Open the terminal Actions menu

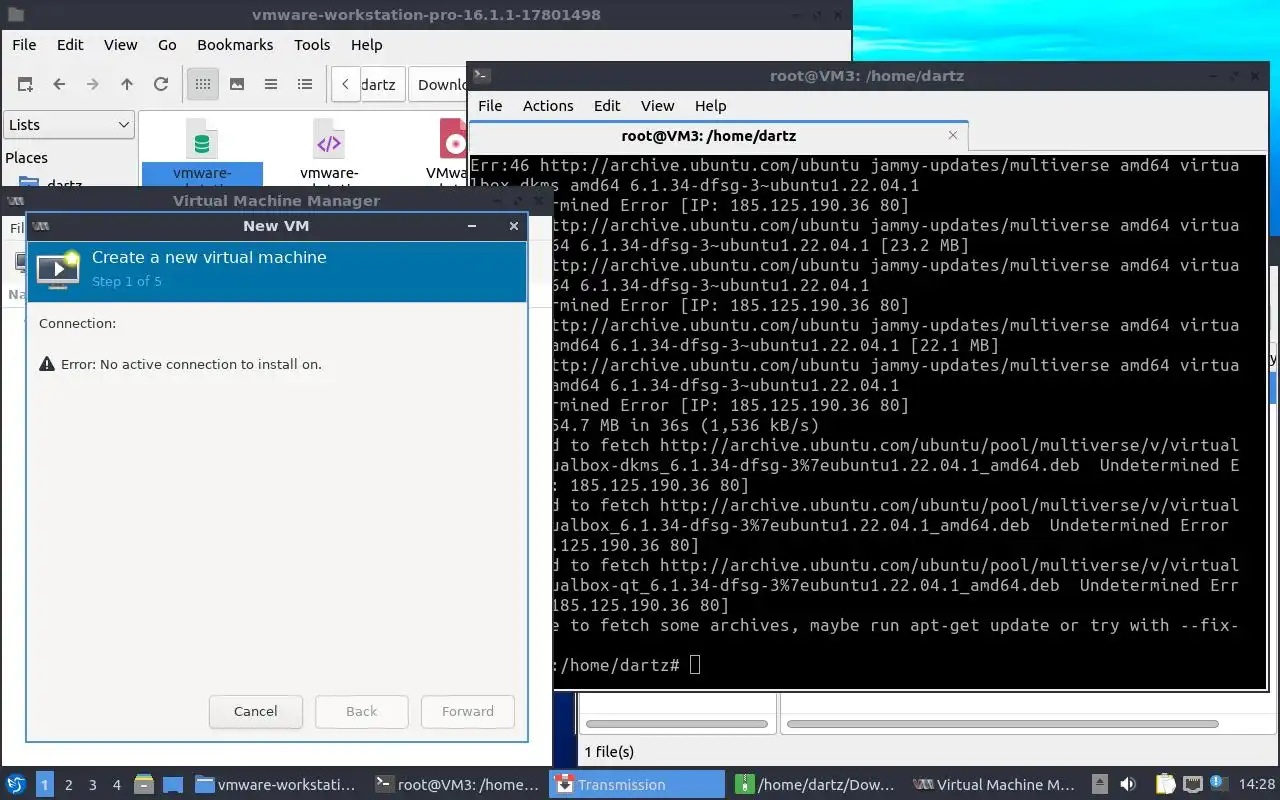[x=548, y=105]
